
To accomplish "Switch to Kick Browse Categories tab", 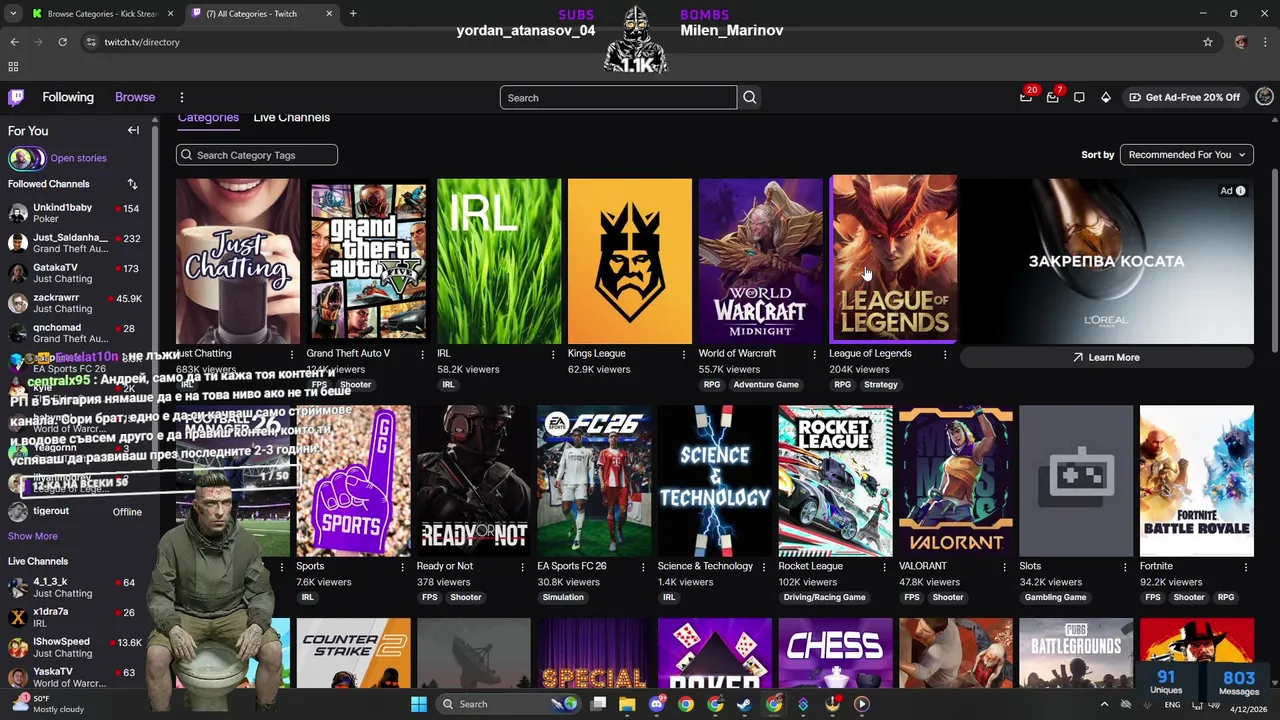I will 103,14.
